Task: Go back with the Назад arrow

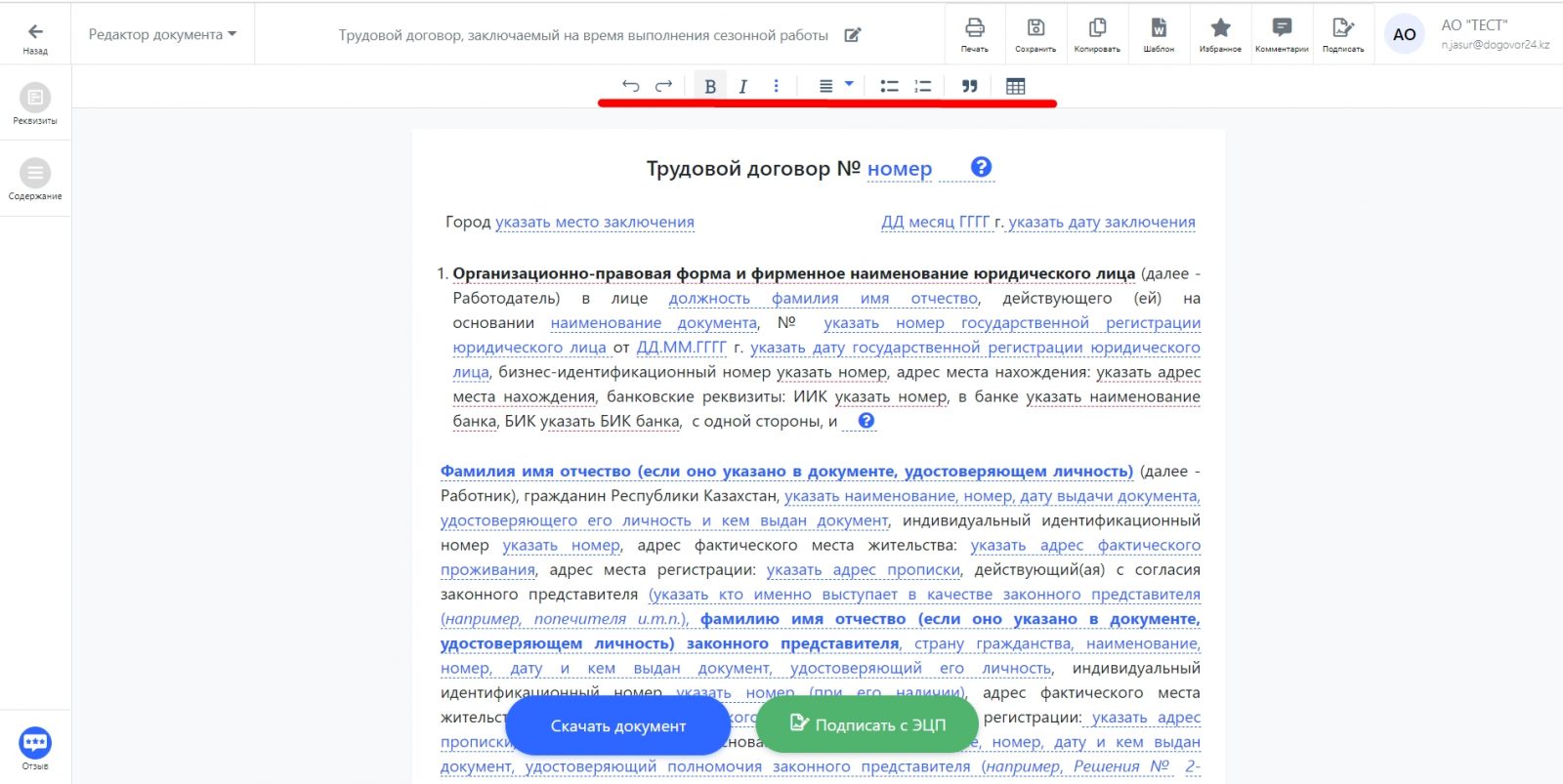Action: 35,38
